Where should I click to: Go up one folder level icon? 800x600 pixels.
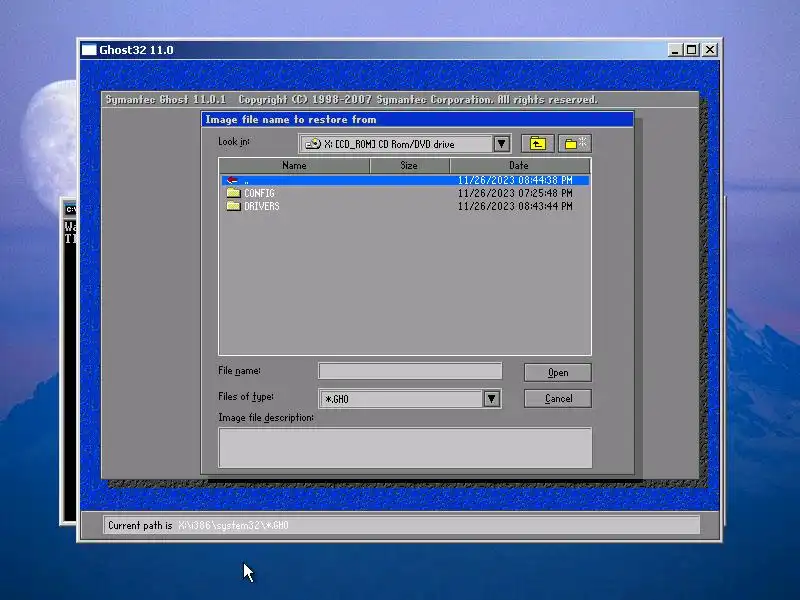click(537, 144)
